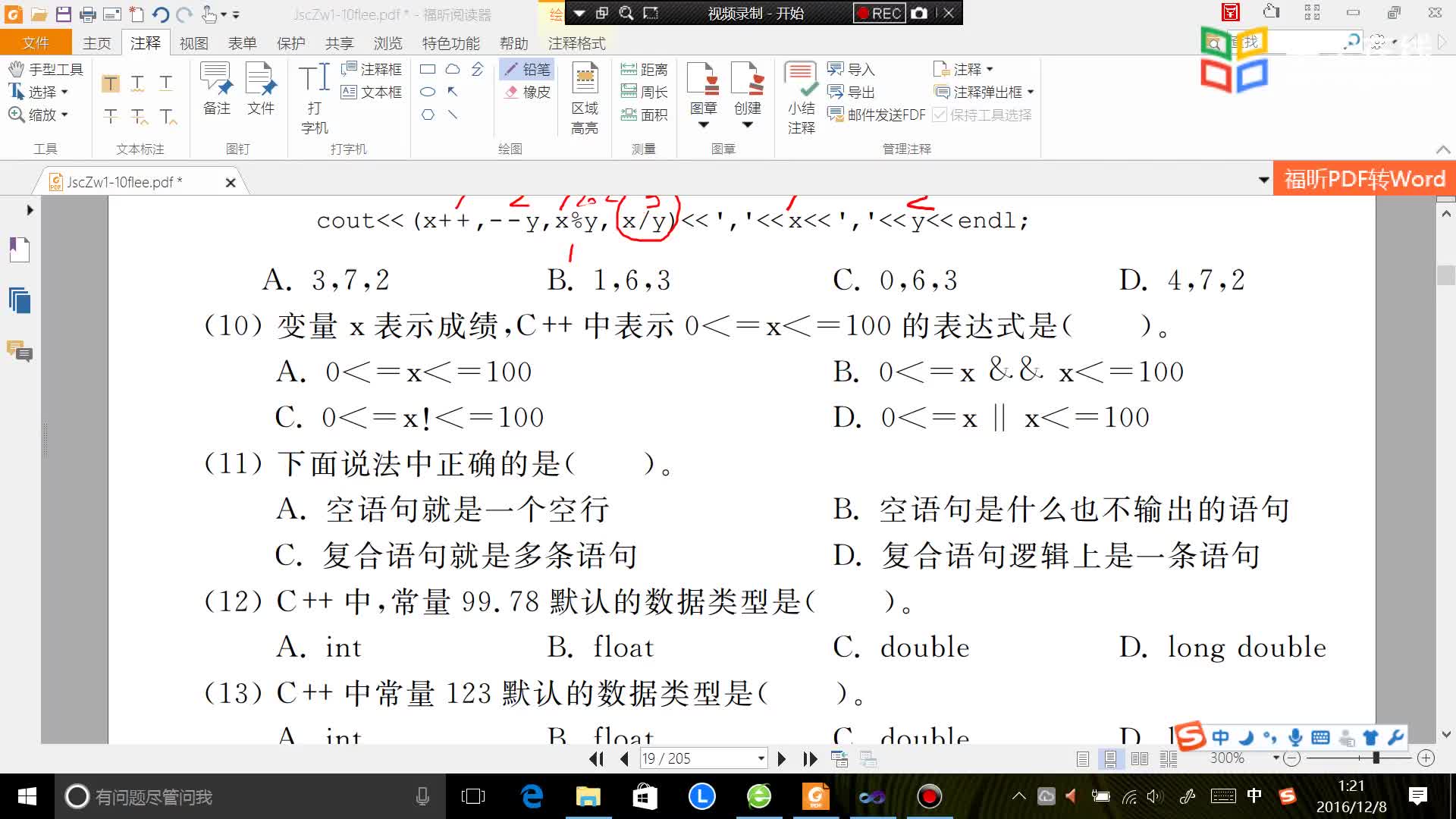Image resolution: width=1456 pixels, height=819 pixels.
Task: Switch to the Home (主页) tab
Action: (x=97, y=43)
